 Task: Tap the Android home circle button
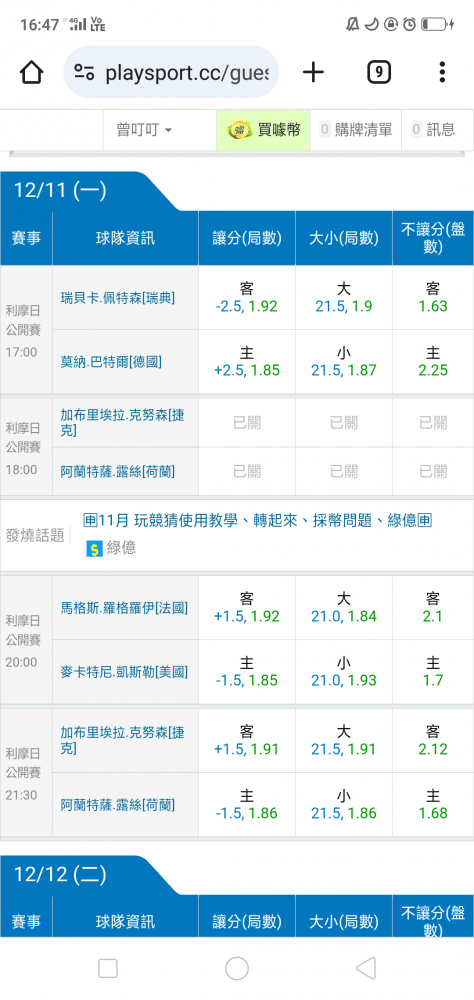(x=237, y=969)
